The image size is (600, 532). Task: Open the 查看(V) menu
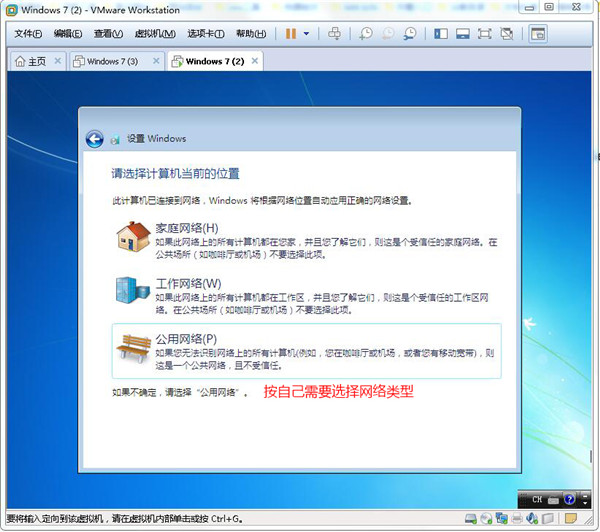[109, 34]
